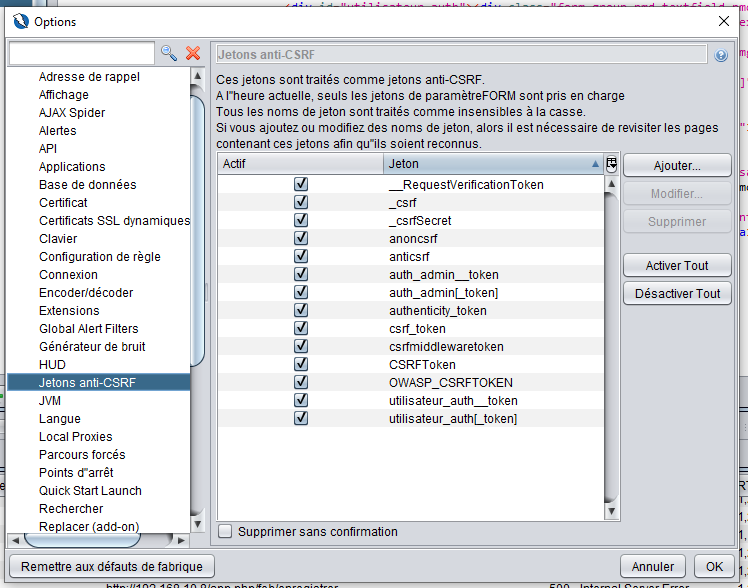Click Remettre aux défauts de fabrique

coord(112,567)
